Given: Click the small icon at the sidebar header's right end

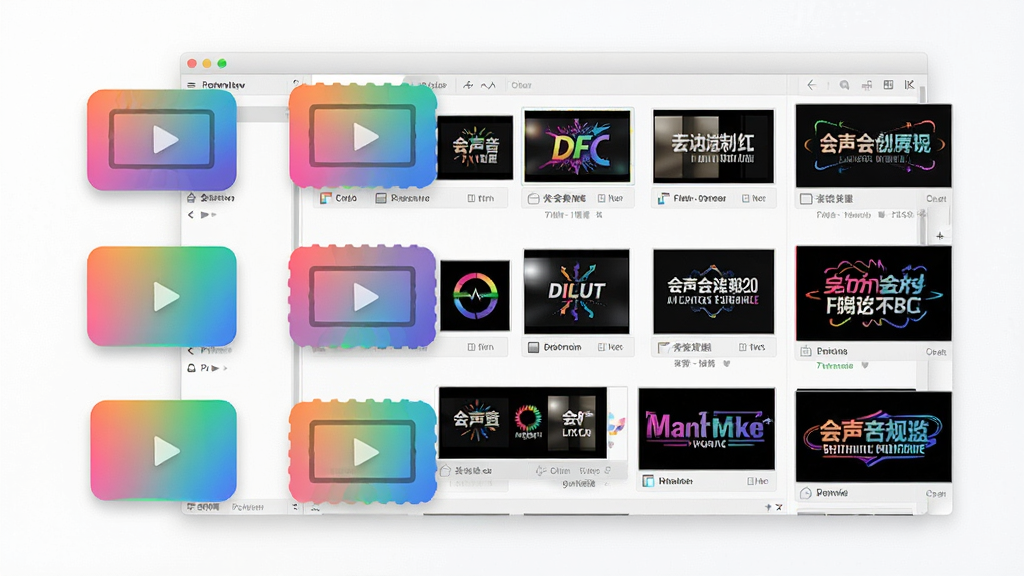Looking at the screenshot, I should (x=296, y=83).
